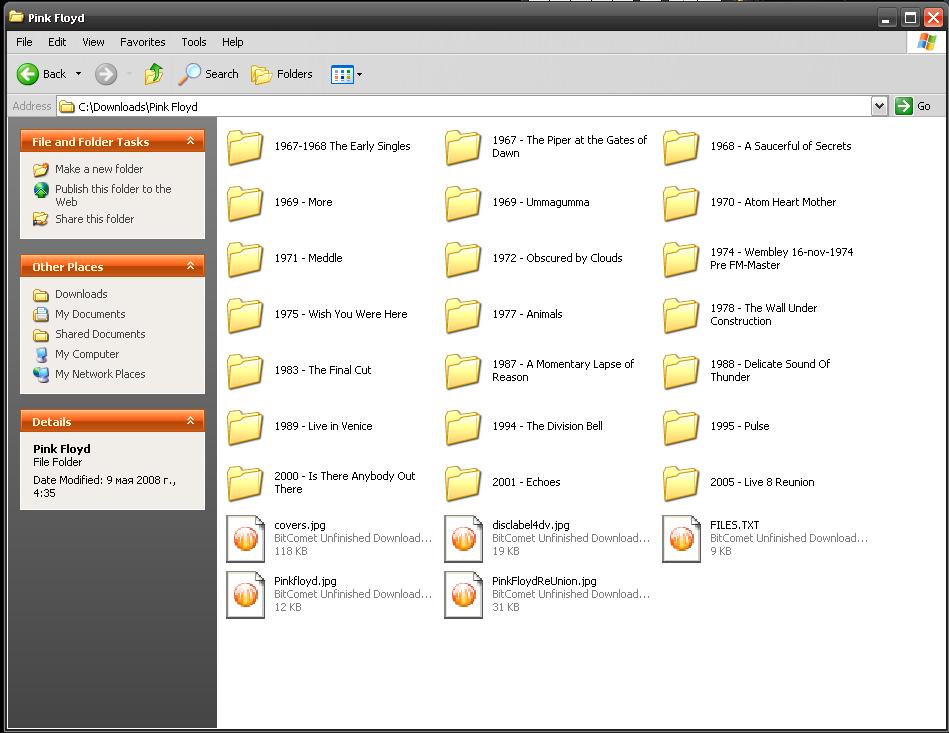This screenshot has height=733, width=949.
Task: Click the Up folder toolbar icon
Action: click(x=153, y=74)
